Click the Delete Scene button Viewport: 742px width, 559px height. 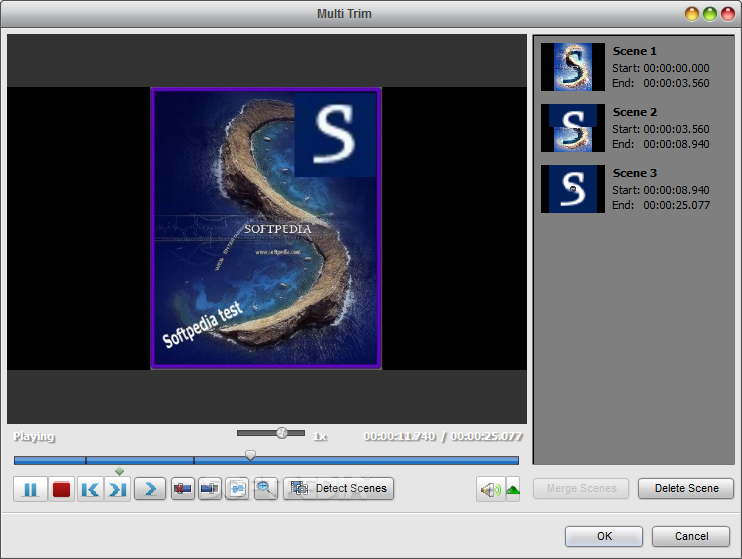click(x=686, y=488)
